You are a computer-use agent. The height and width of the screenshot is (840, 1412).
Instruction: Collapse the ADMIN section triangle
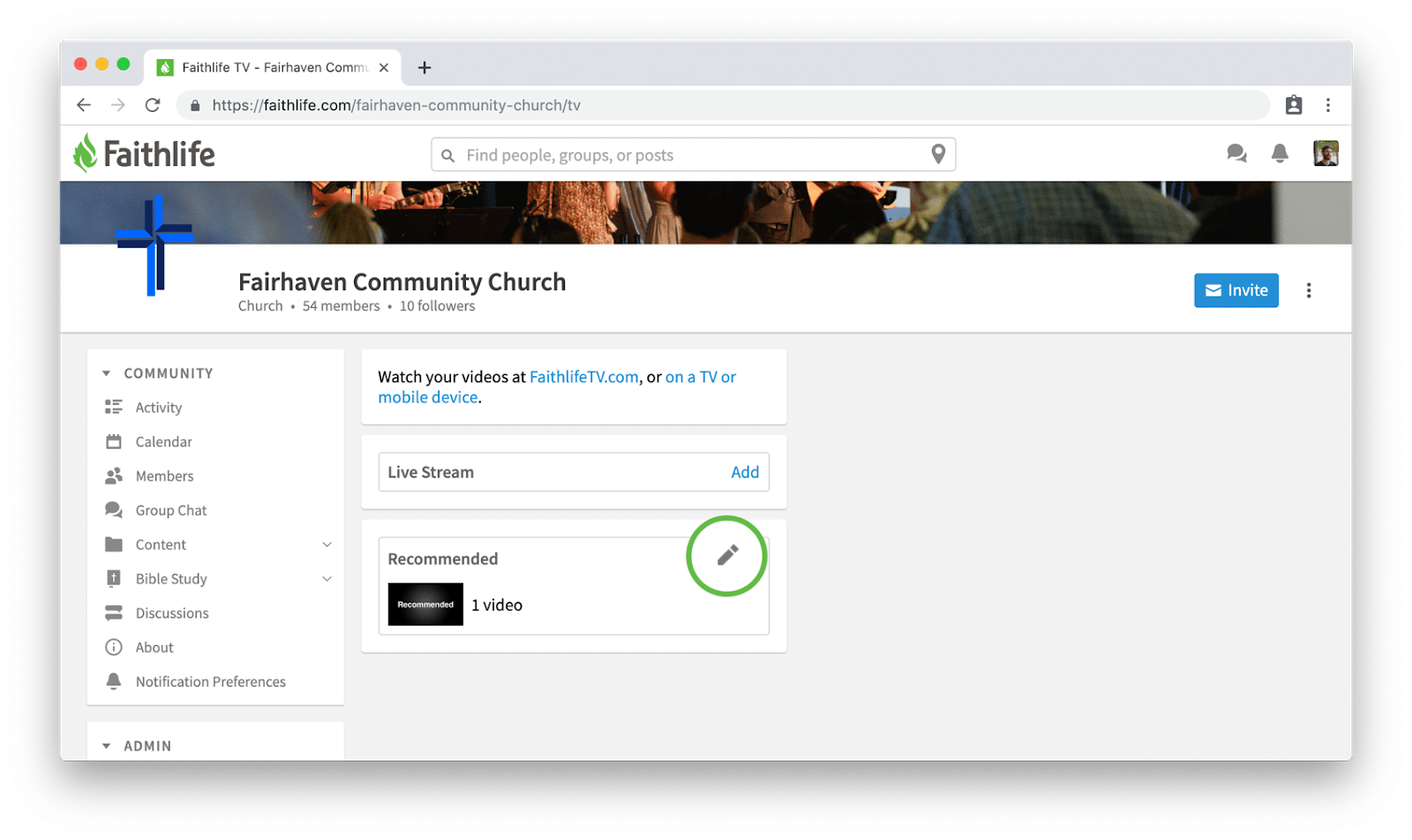tap(107, 746)
